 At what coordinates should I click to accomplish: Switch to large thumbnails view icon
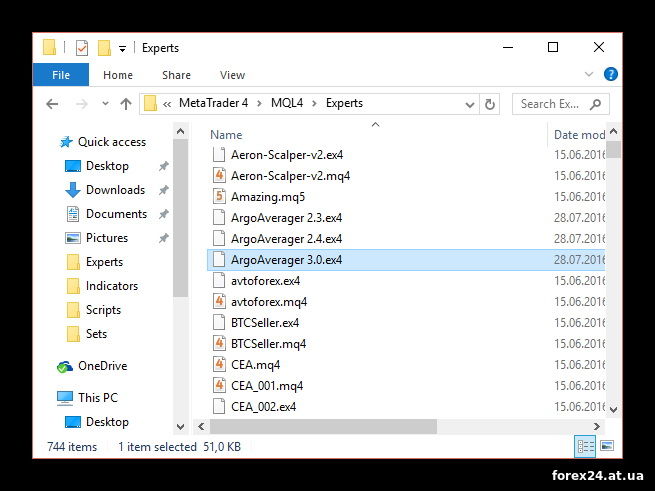point(607,446)
